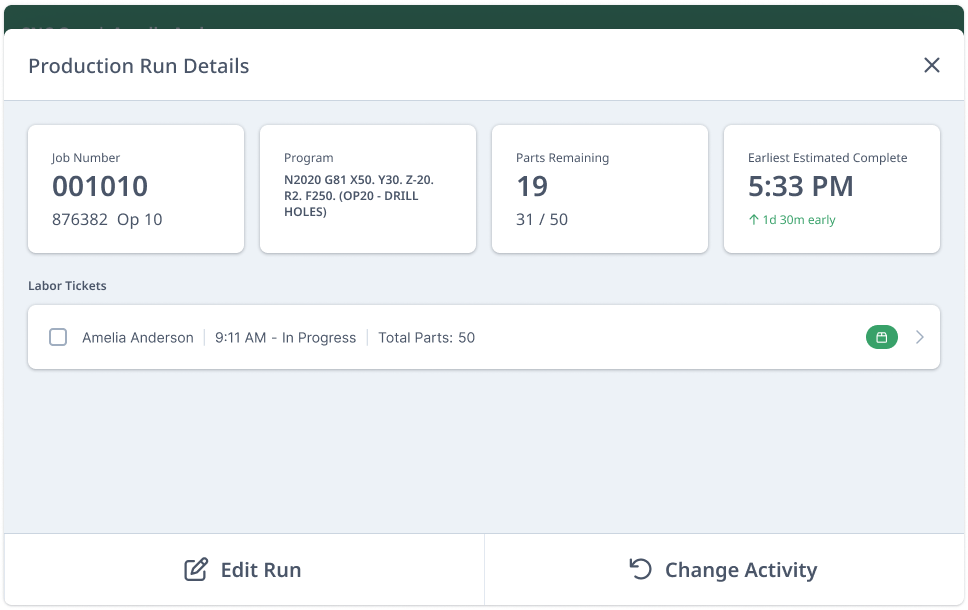Screen dimensions: 968x610
Task: Click the 9:11 AM - In Progress status
Action: click(285, 338)
